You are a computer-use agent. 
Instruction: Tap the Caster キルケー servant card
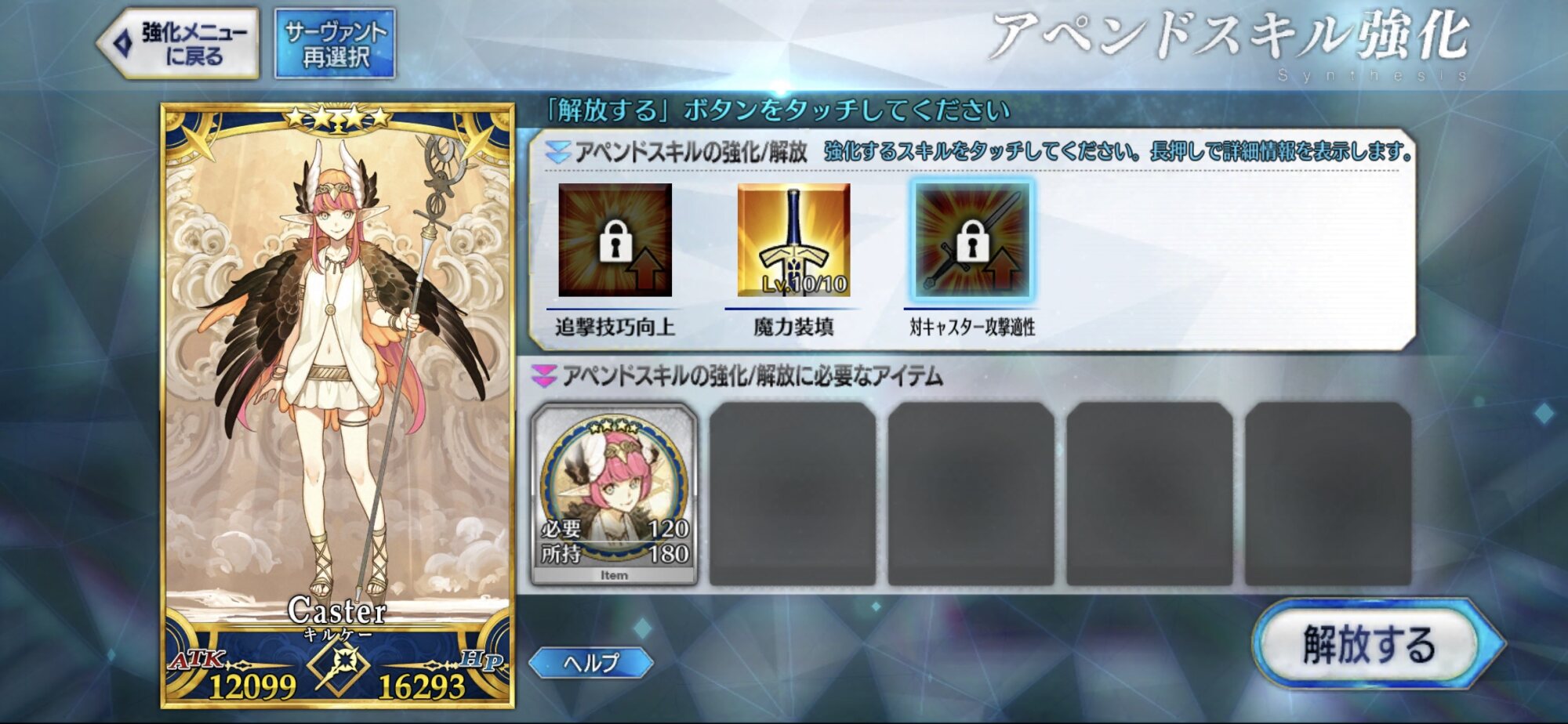coord(337,406)
